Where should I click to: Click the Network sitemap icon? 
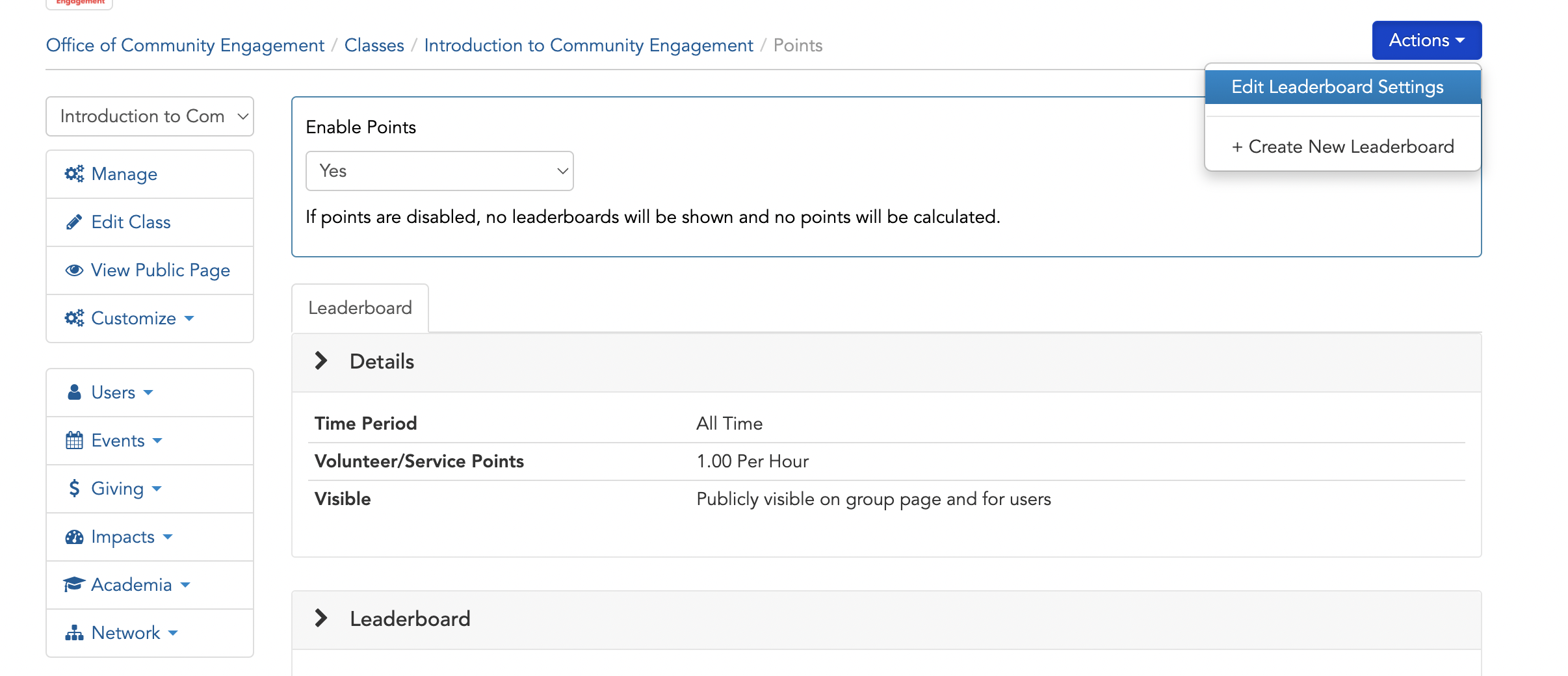pyautogui.click(x=74, y=632)
